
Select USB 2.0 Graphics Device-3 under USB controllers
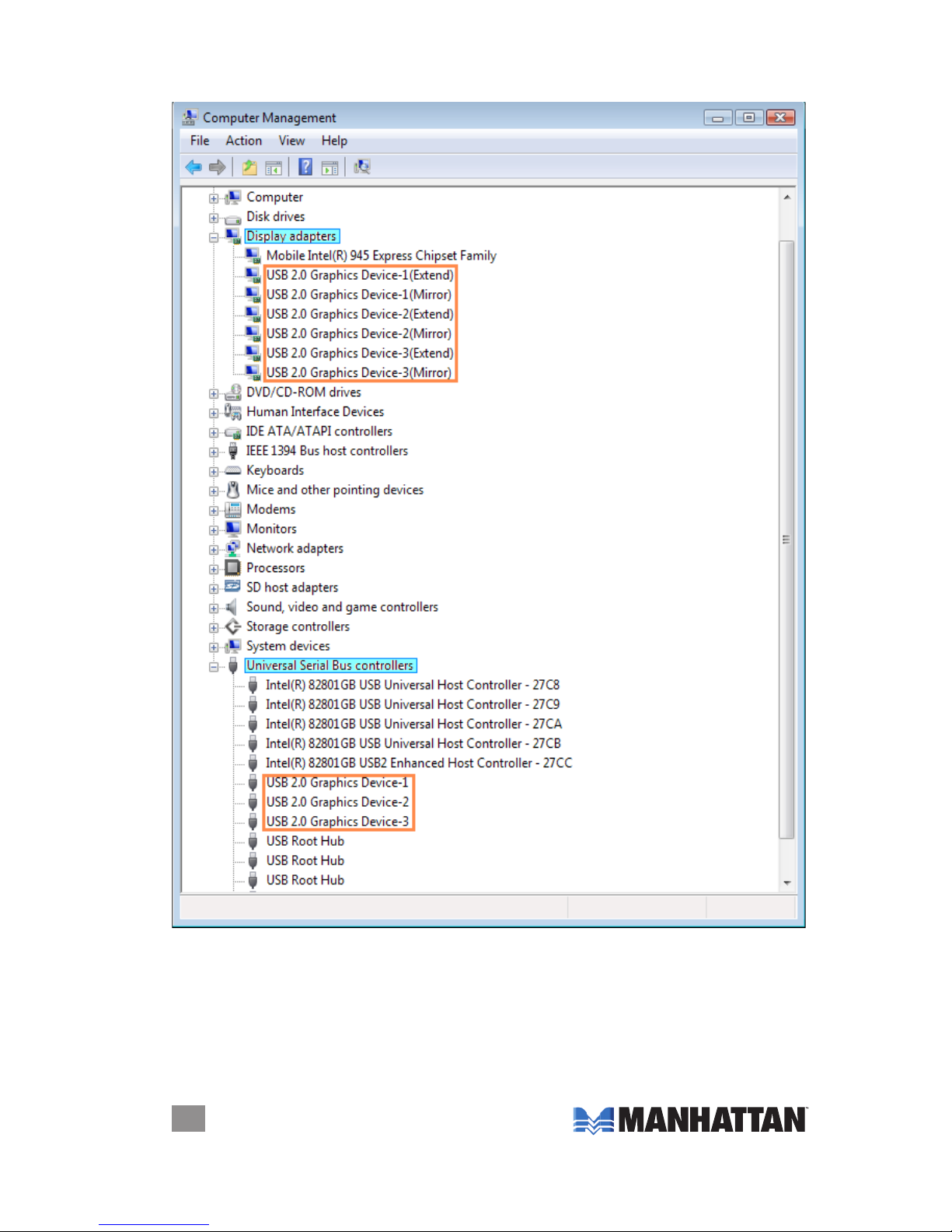(x=337, y=822)
